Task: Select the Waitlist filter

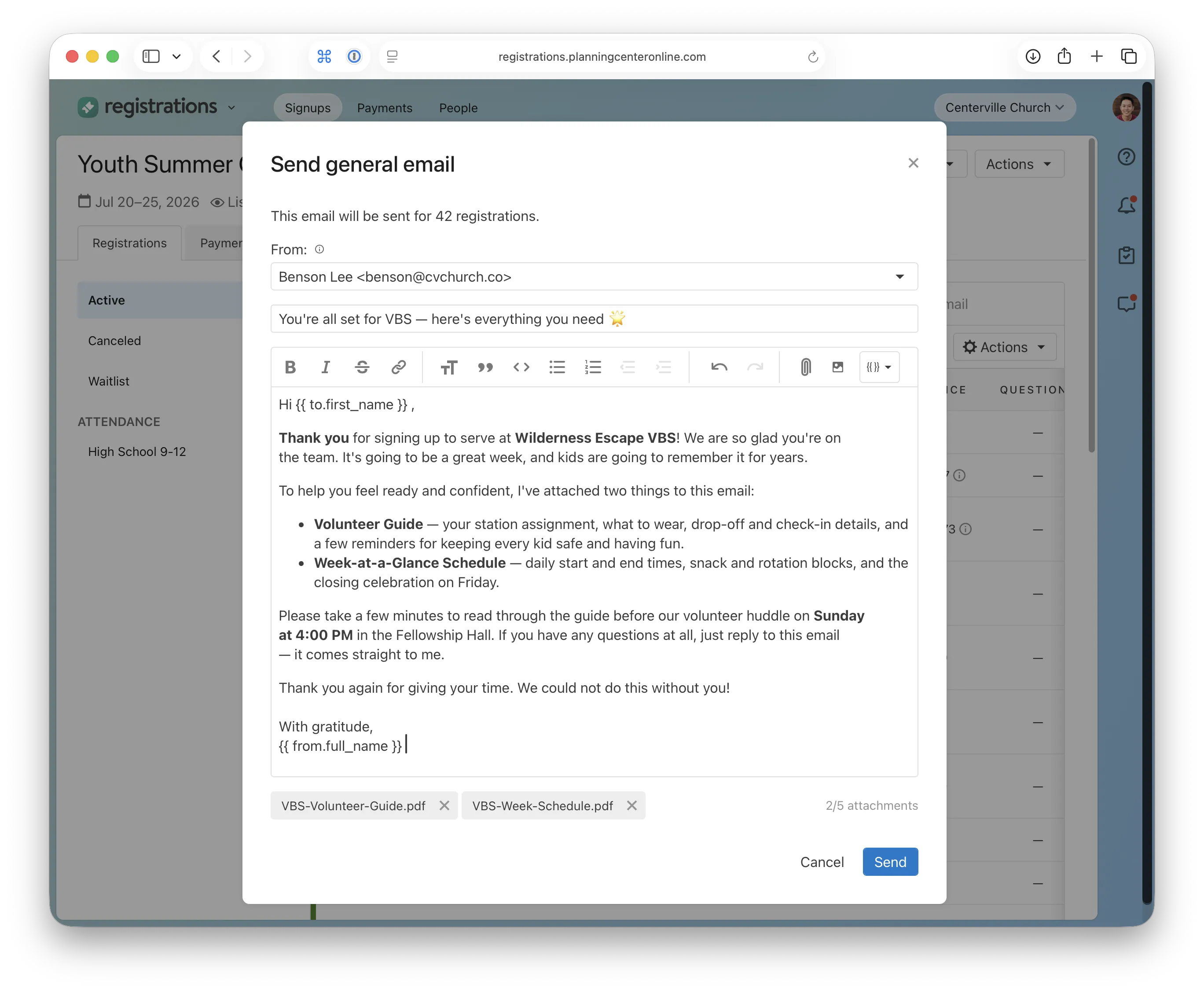Action: (x=109, y=381)
